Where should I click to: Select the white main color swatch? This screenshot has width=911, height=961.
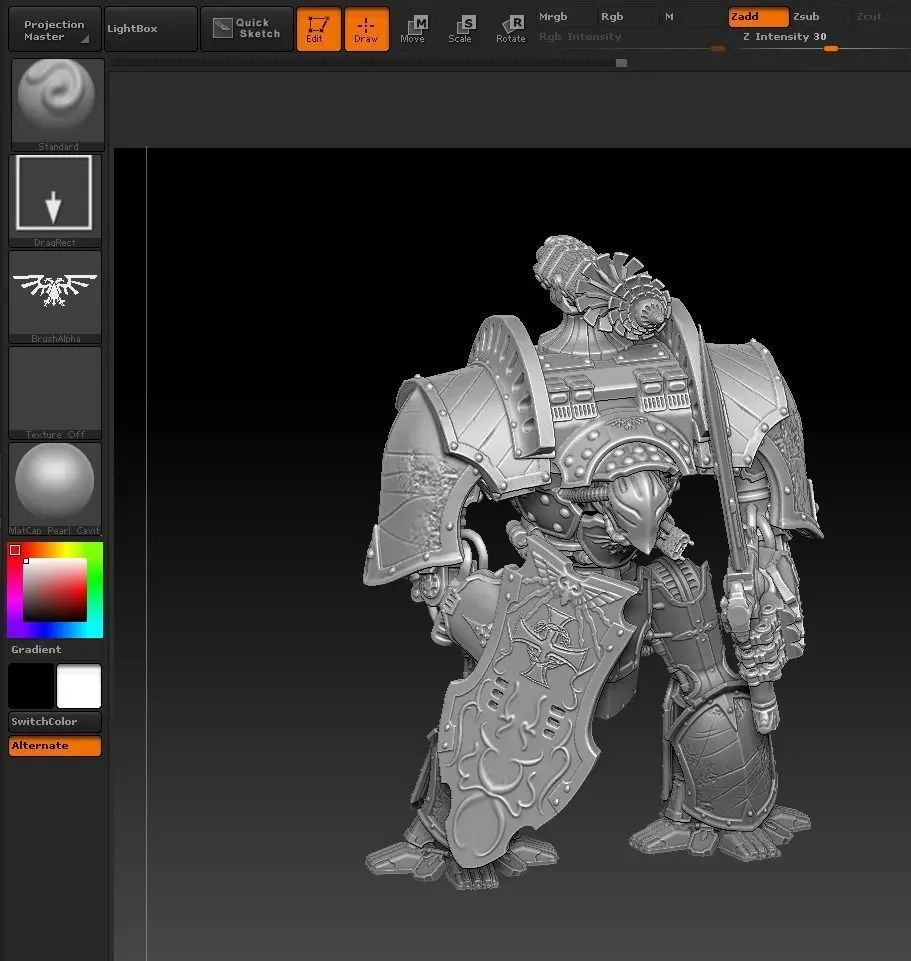tap(78, 685)
